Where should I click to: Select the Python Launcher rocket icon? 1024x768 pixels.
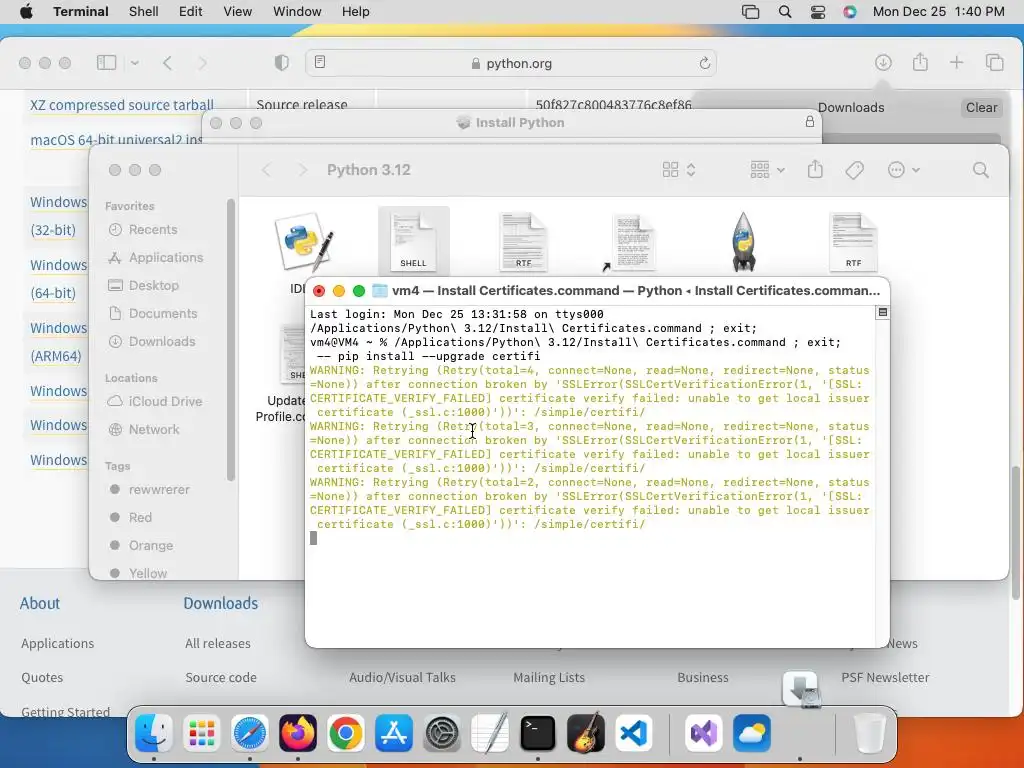click(744, 242)
